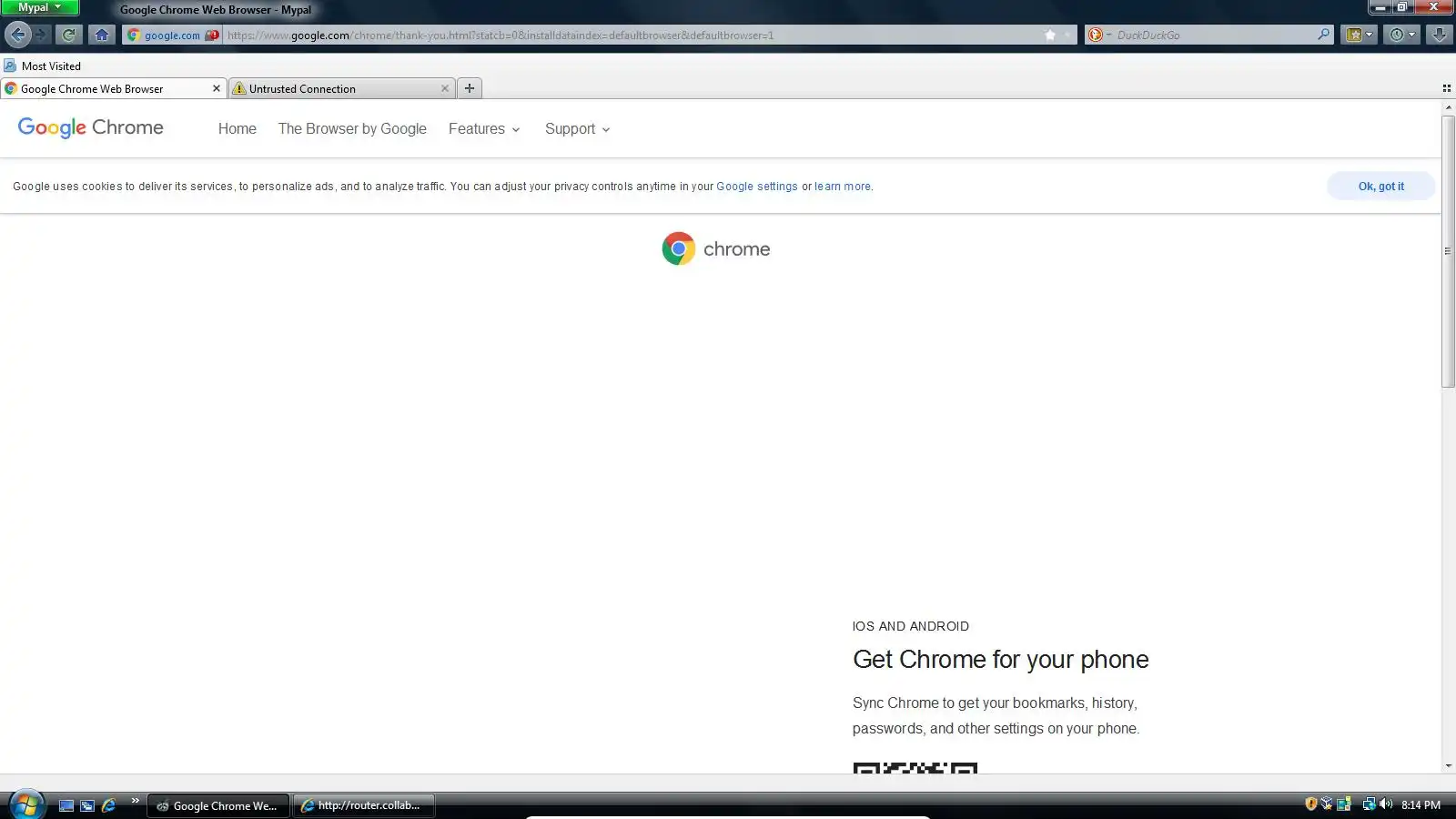Click the search magnifier icon in search bar

[x=1323, y=35]
